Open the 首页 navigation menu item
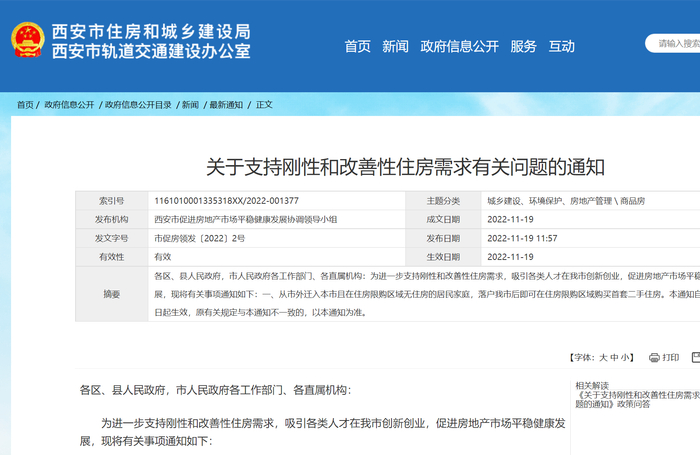Viewport: 700px width, 455px height. pos(358,46)
